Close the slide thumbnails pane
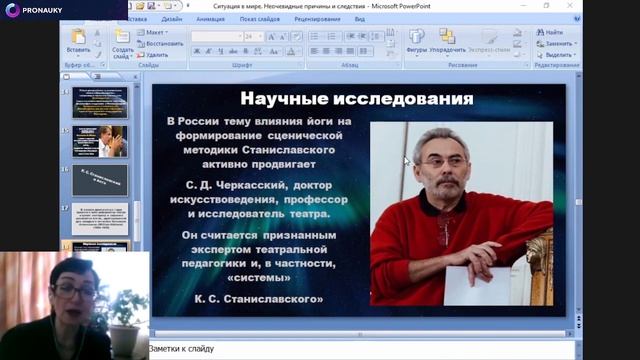 point(136,77)
